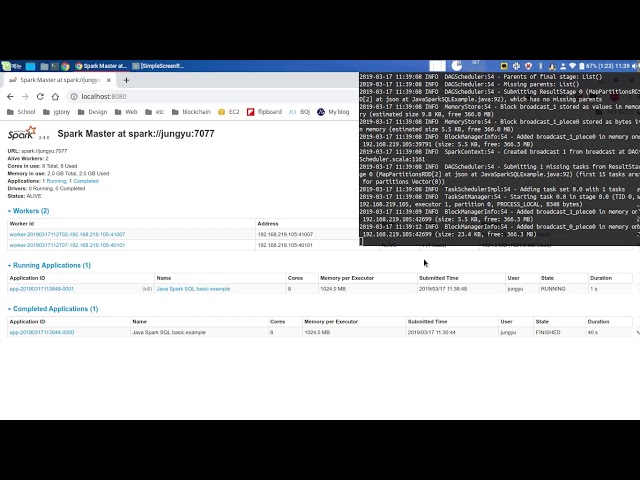Open the BOJ bookmark
Screen dimensions: 640x480
coord(300,112)
